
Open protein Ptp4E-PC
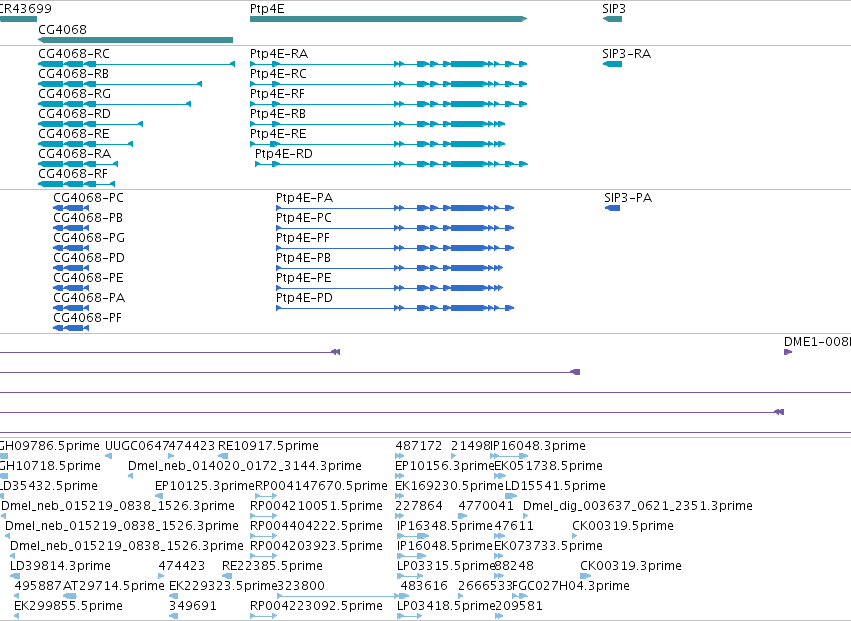coord(304,218)
